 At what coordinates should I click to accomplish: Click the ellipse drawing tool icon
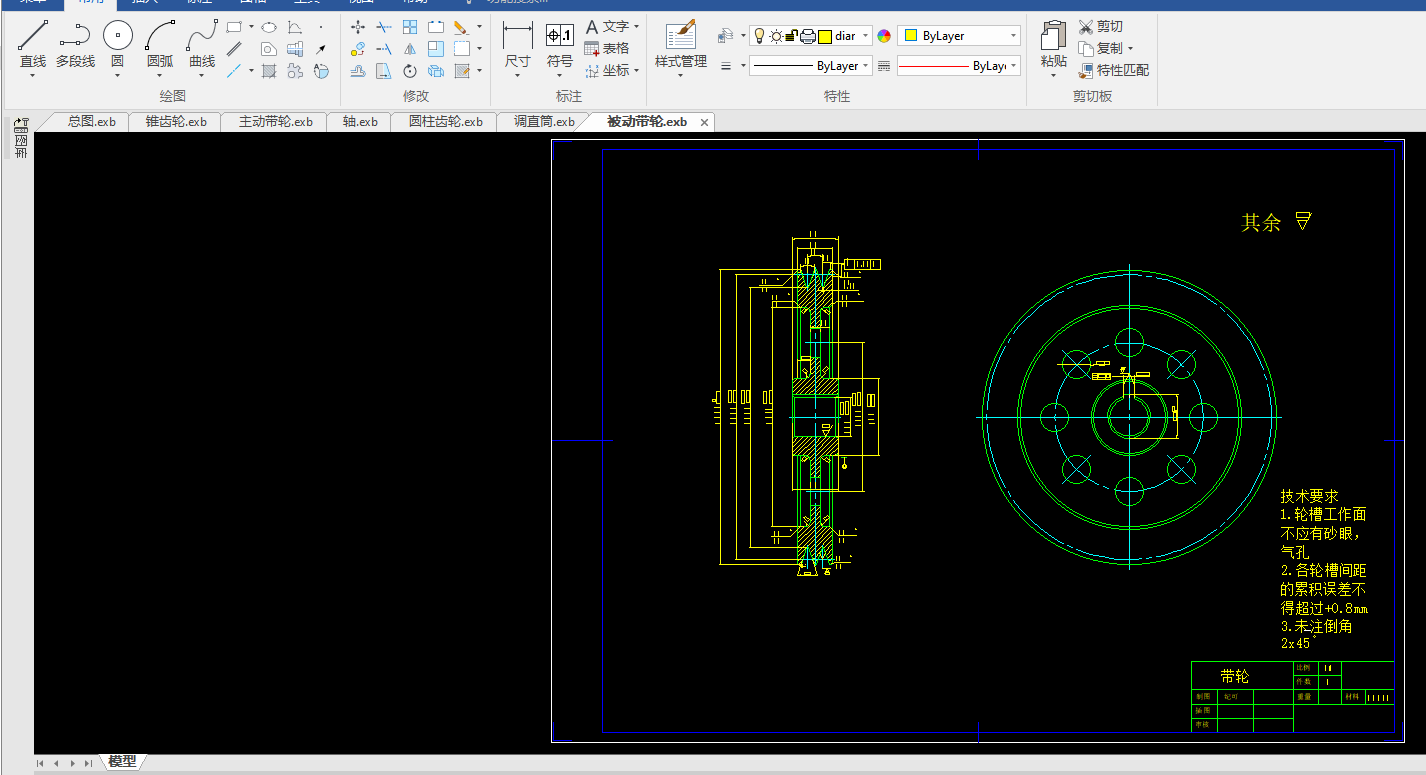[269, 28]
